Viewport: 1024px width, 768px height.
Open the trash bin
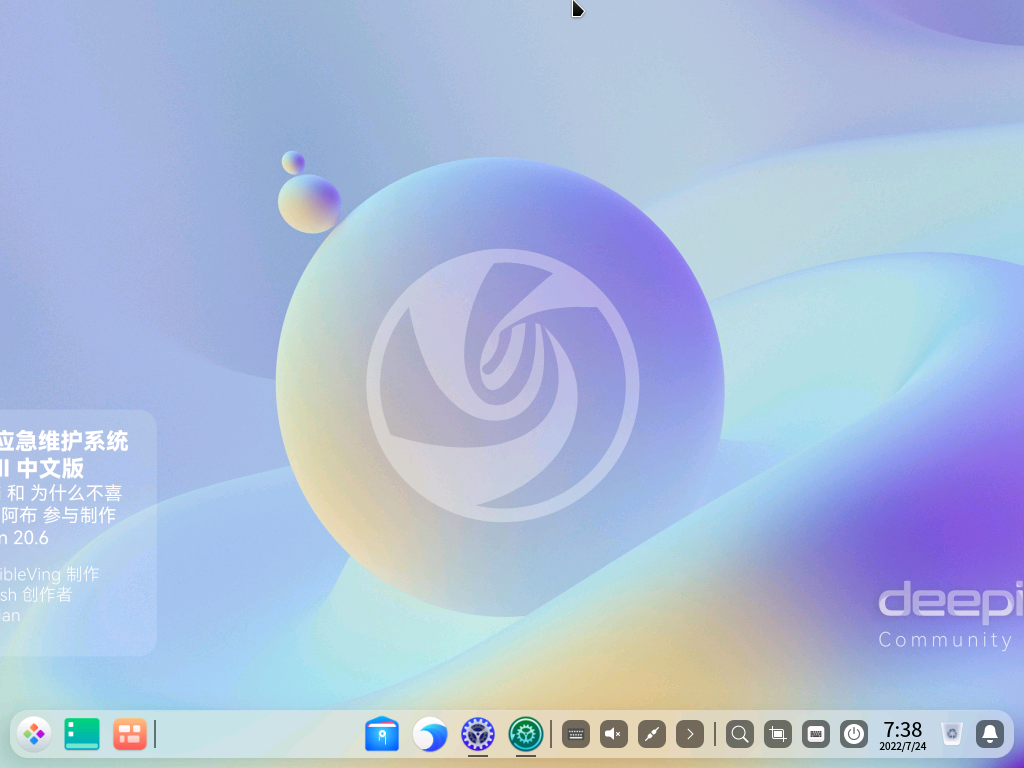click(952, 734)
